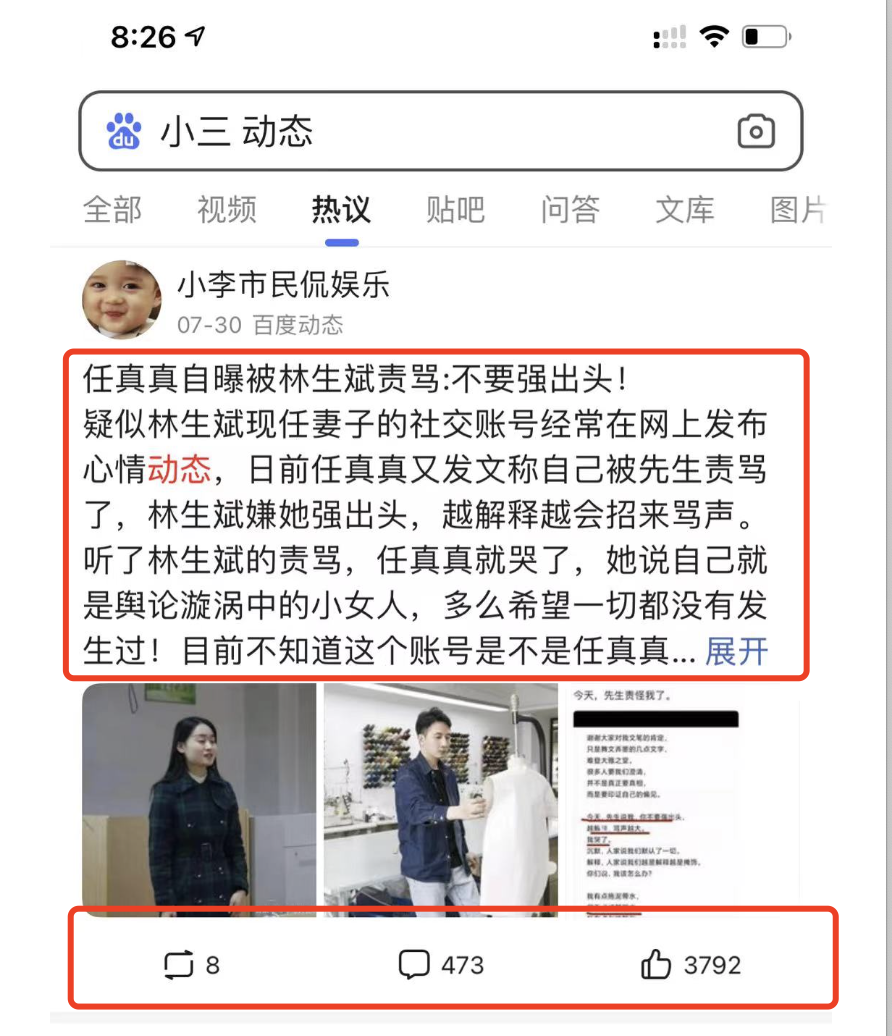
Task: Tap the location arrow beside the time
Action: click(x=196, y=36)
